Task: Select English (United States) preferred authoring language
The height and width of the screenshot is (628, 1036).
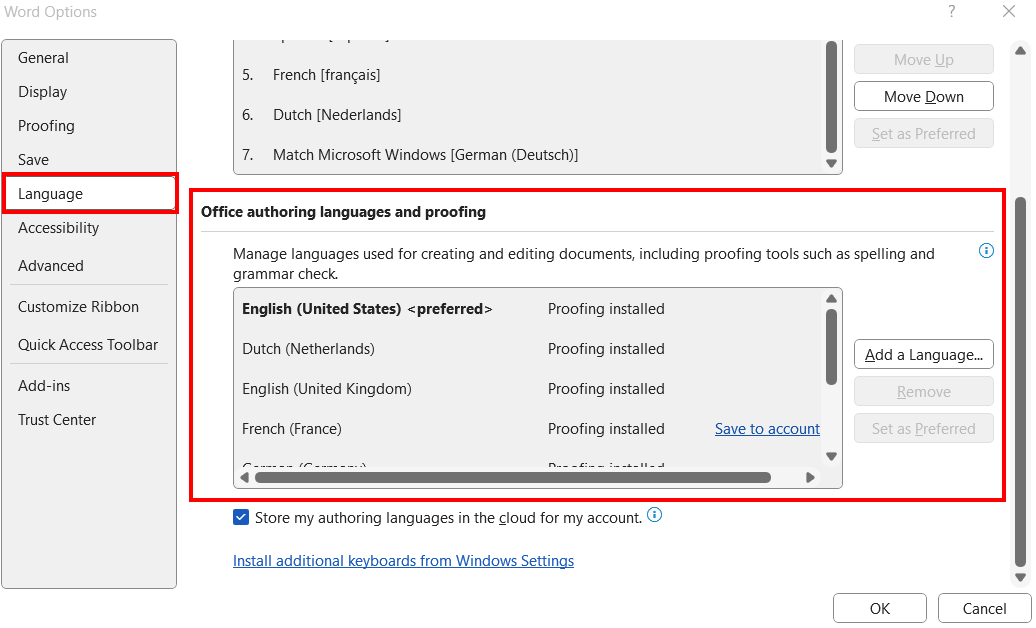Action: [x=529, y=309]
